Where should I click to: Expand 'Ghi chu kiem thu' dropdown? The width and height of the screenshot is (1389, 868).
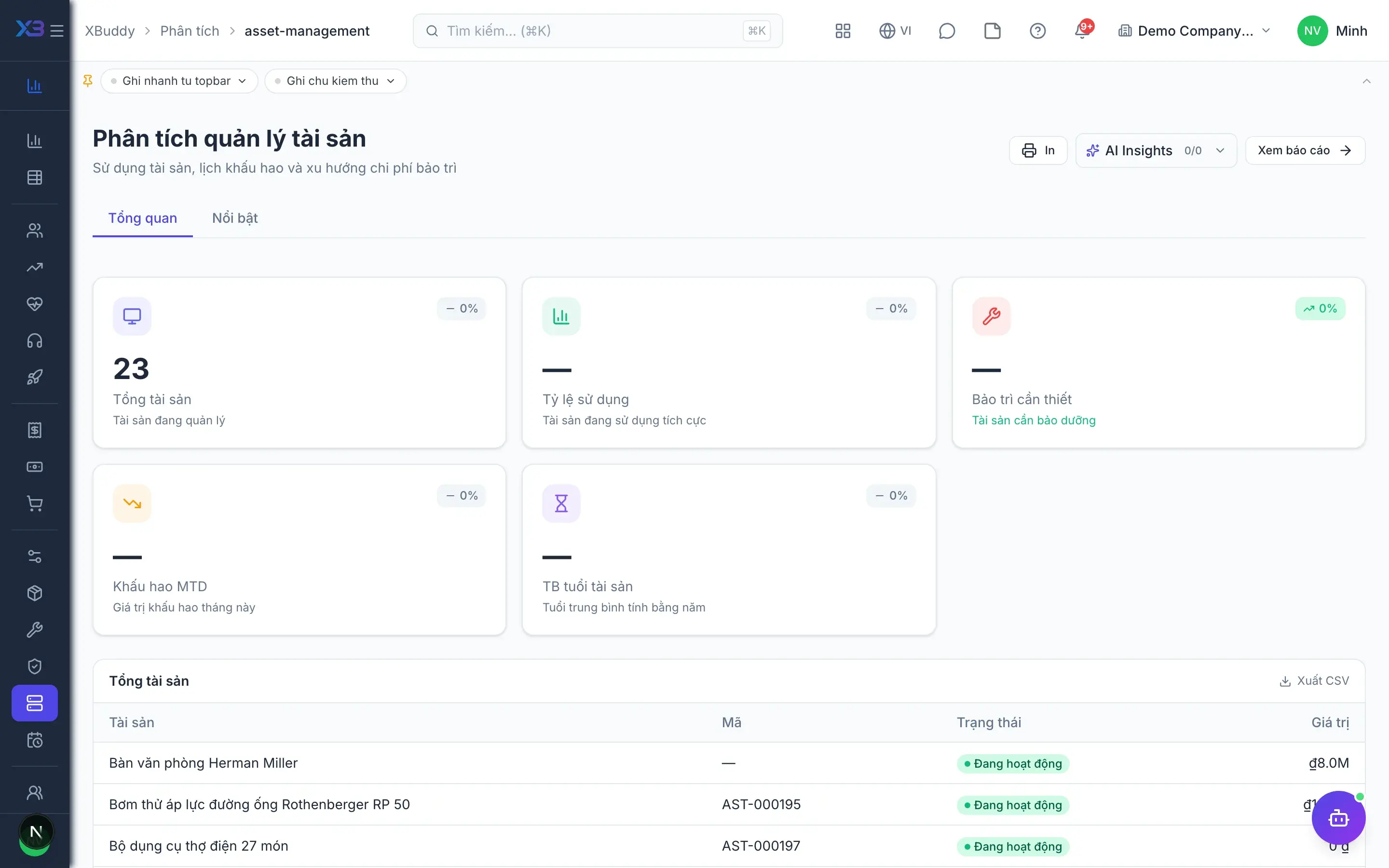point(335,81)
